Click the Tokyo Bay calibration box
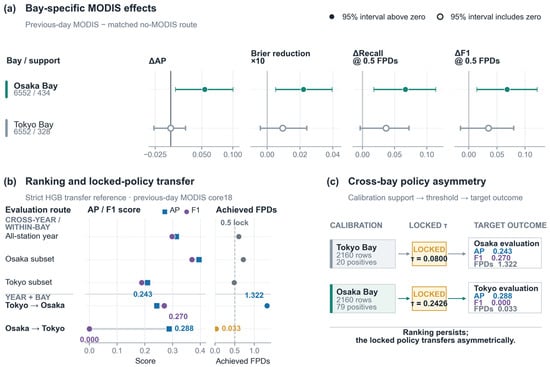Screen dimensions: 550x367 [363, 254]
